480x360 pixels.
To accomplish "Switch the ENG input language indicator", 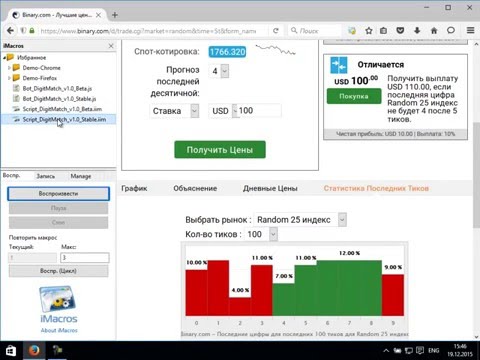I will coord(433,351).
